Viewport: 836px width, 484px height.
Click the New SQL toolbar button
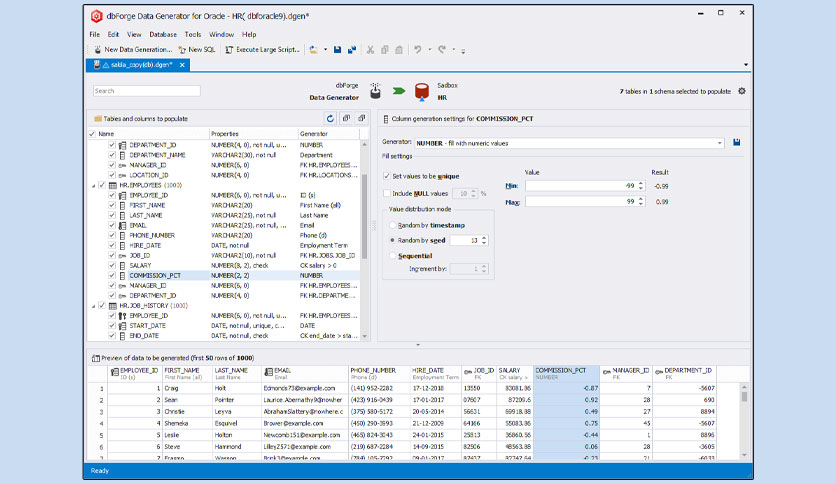[197, 50]
